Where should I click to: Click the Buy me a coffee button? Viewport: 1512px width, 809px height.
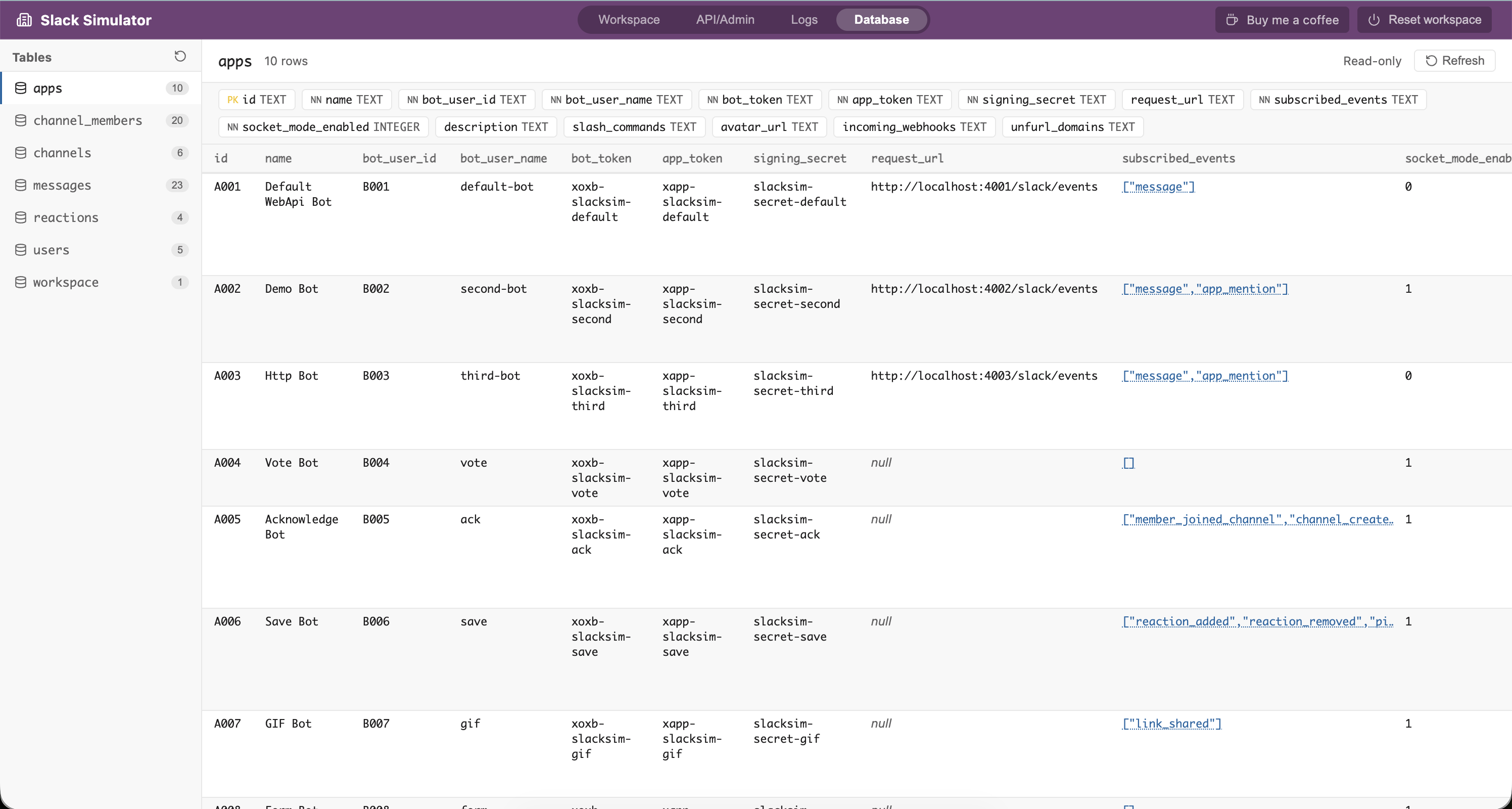pos(1282,20)
